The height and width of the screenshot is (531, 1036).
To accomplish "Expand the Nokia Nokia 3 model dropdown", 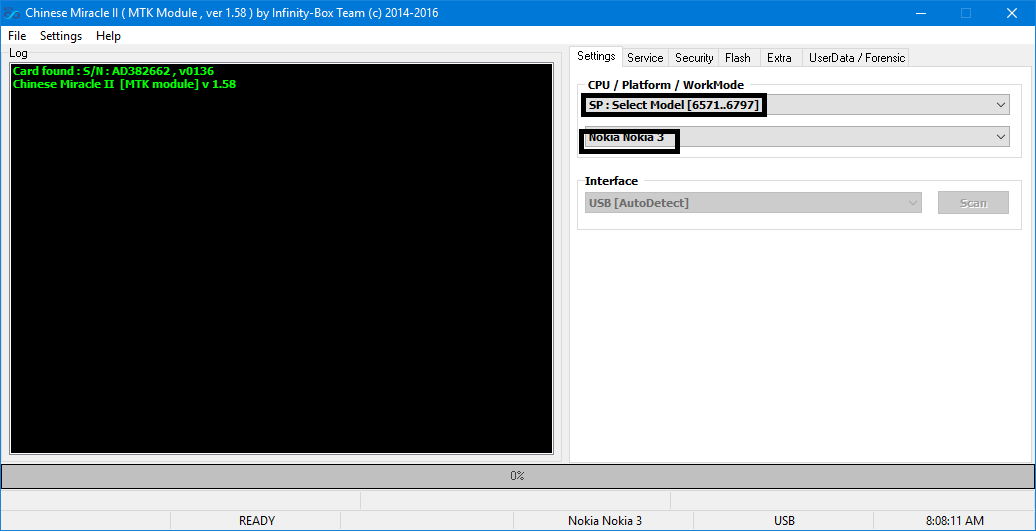I will point(797,137).
